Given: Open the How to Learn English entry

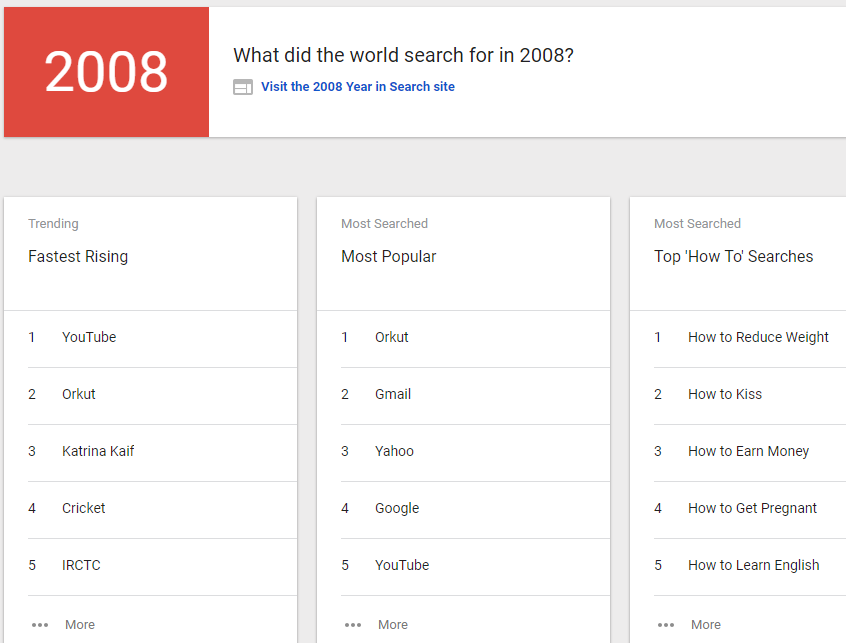Looking at the screenshot, I should 753,565.
